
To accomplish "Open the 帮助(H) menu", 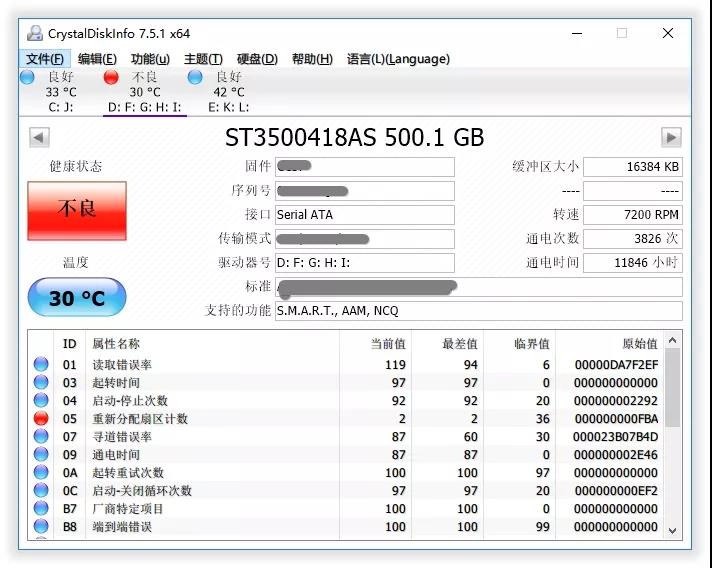I will tap(312, 59).
